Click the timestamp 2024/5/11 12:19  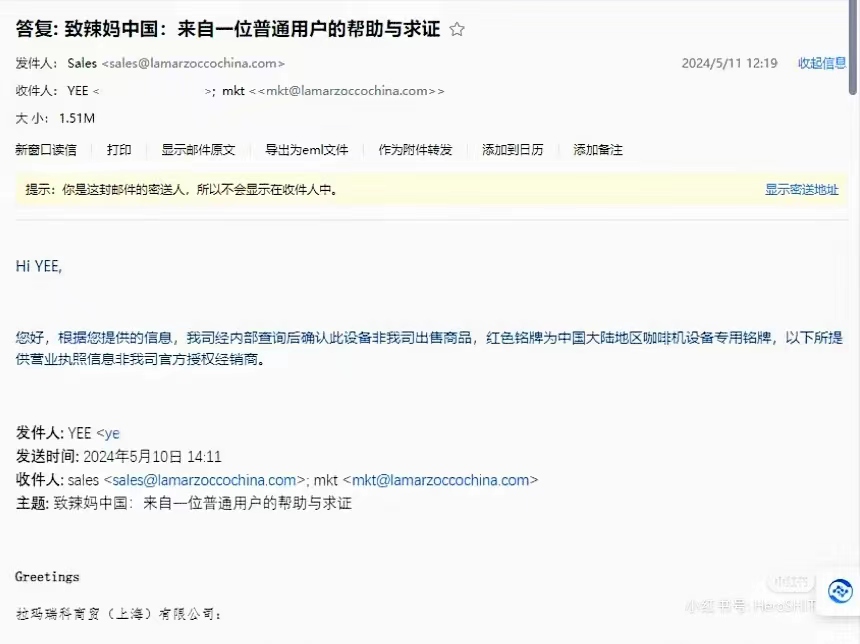[x=729, y=63]
